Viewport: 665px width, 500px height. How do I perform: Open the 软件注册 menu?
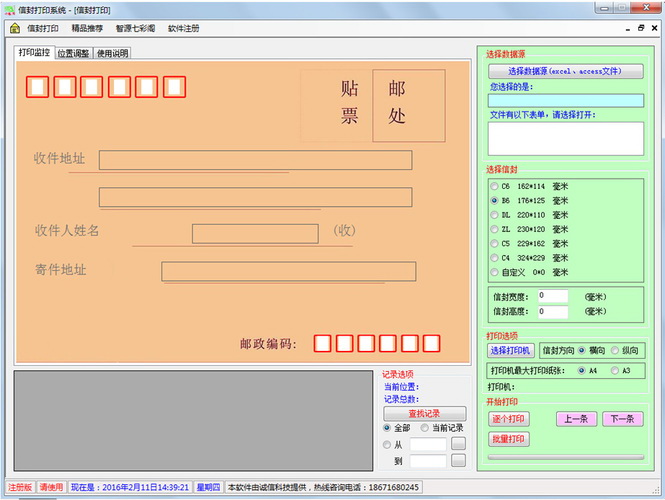click(x=184, y=28)
